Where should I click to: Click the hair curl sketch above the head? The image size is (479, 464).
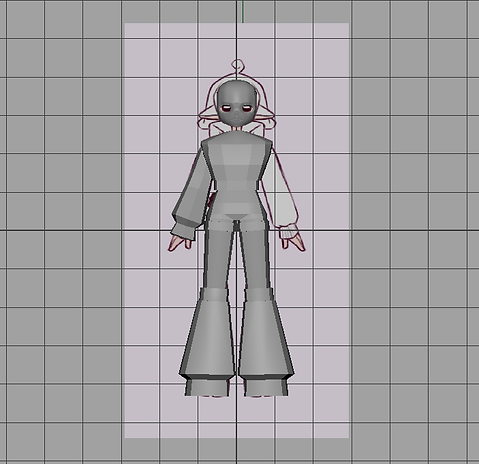(x=237, y=67)
